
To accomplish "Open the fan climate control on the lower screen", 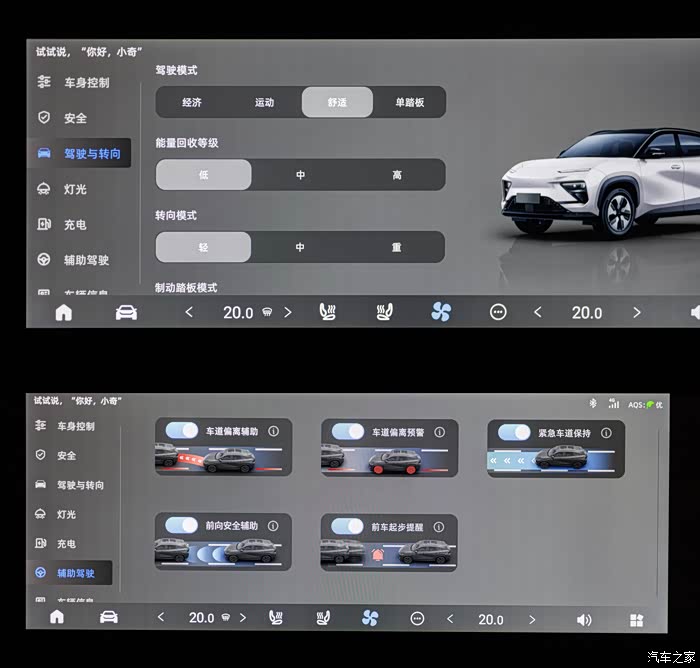I will tap(370, 618).
